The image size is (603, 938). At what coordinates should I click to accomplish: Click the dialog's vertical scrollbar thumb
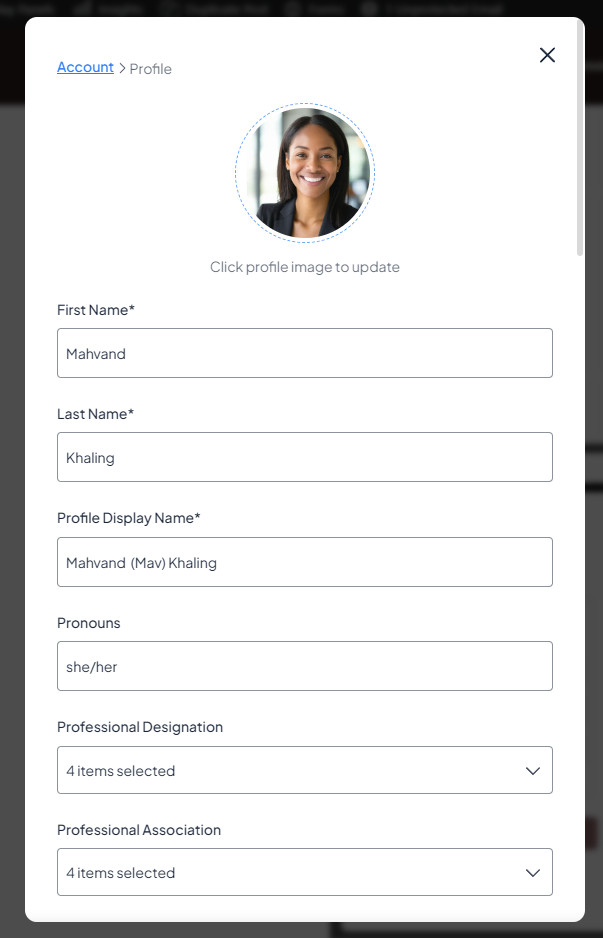[580, 138]
